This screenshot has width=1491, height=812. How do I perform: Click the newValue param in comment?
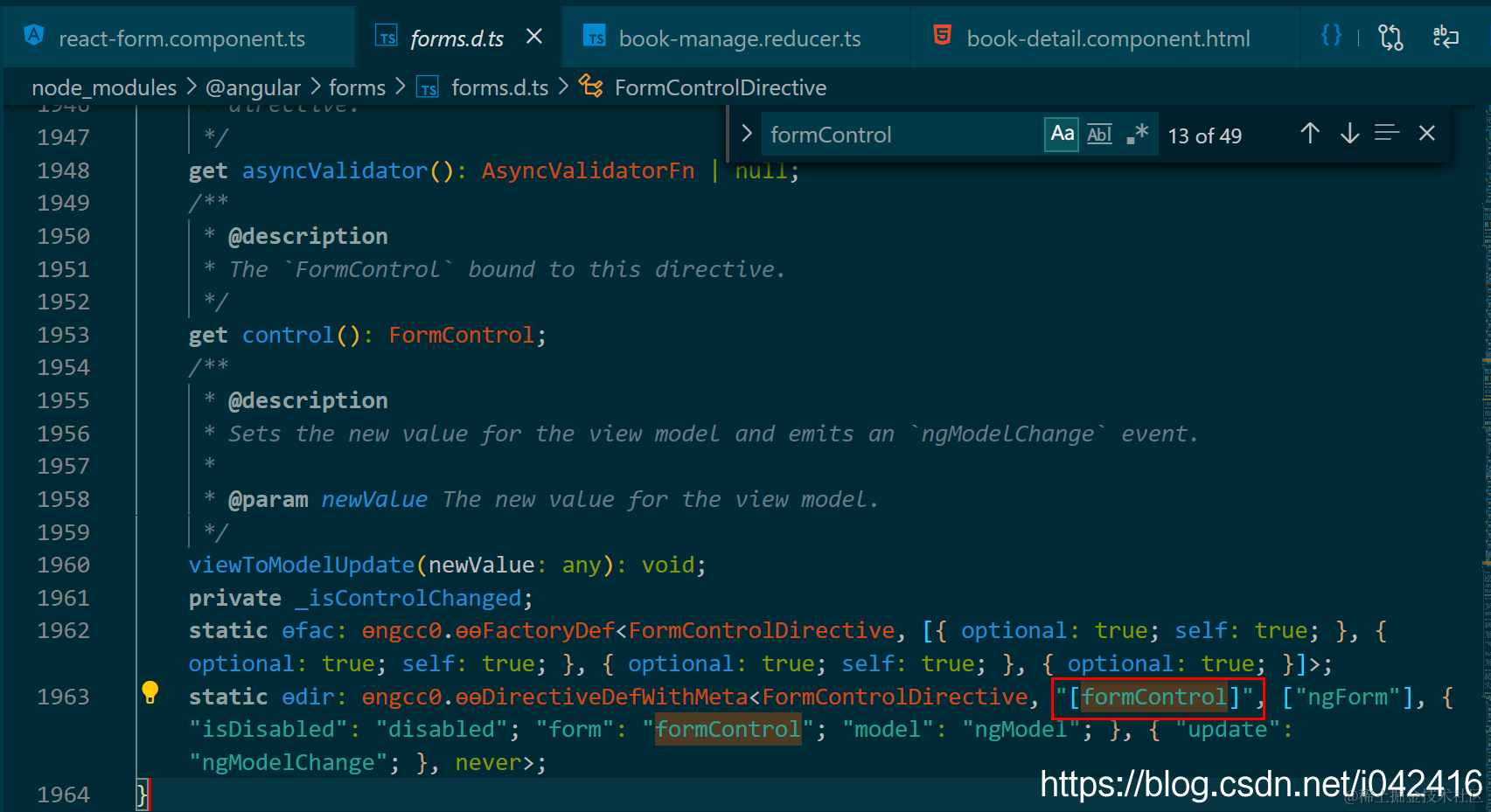click(x=374, y=499)
